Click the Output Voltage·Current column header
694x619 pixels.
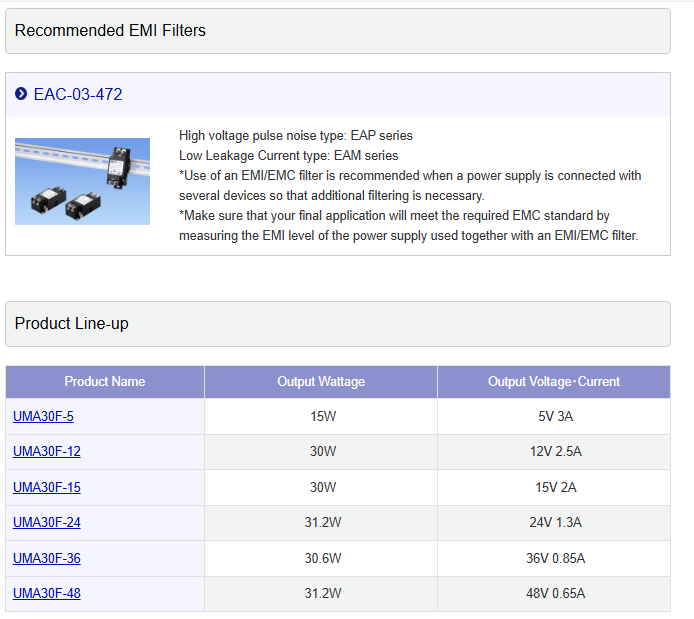pyautogui.click(x=553, y=382)
